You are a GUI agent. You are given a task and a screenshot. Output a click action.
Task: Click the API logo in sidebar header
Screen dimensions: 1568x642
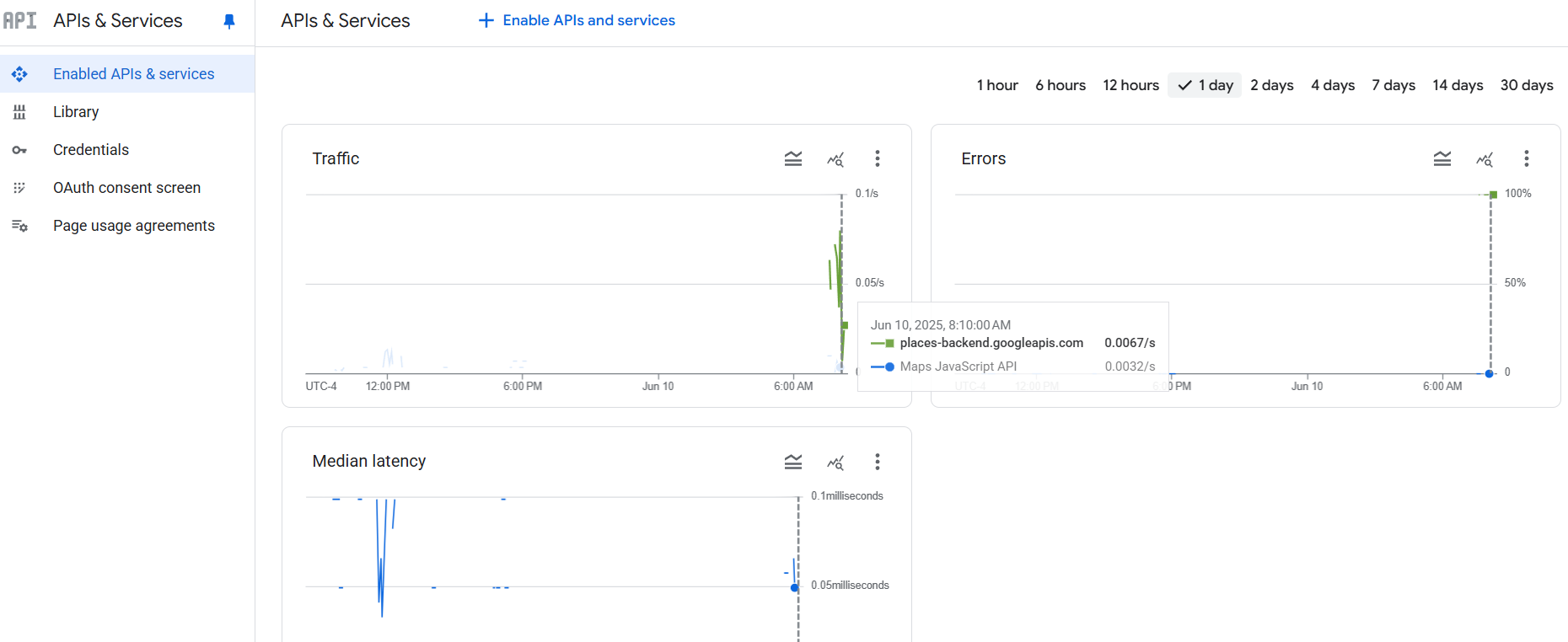point(20,21)
